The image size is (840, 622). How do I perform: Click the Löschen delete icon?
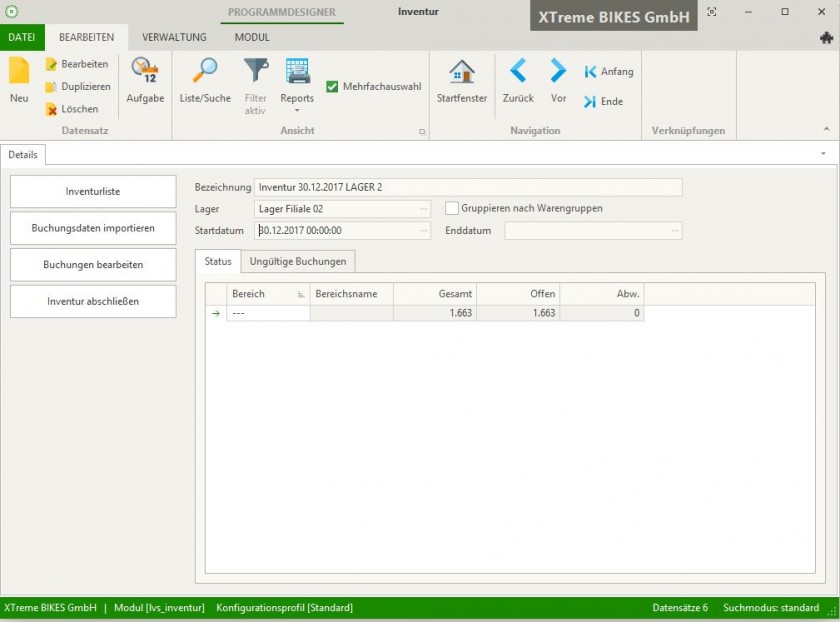[51, 109]
